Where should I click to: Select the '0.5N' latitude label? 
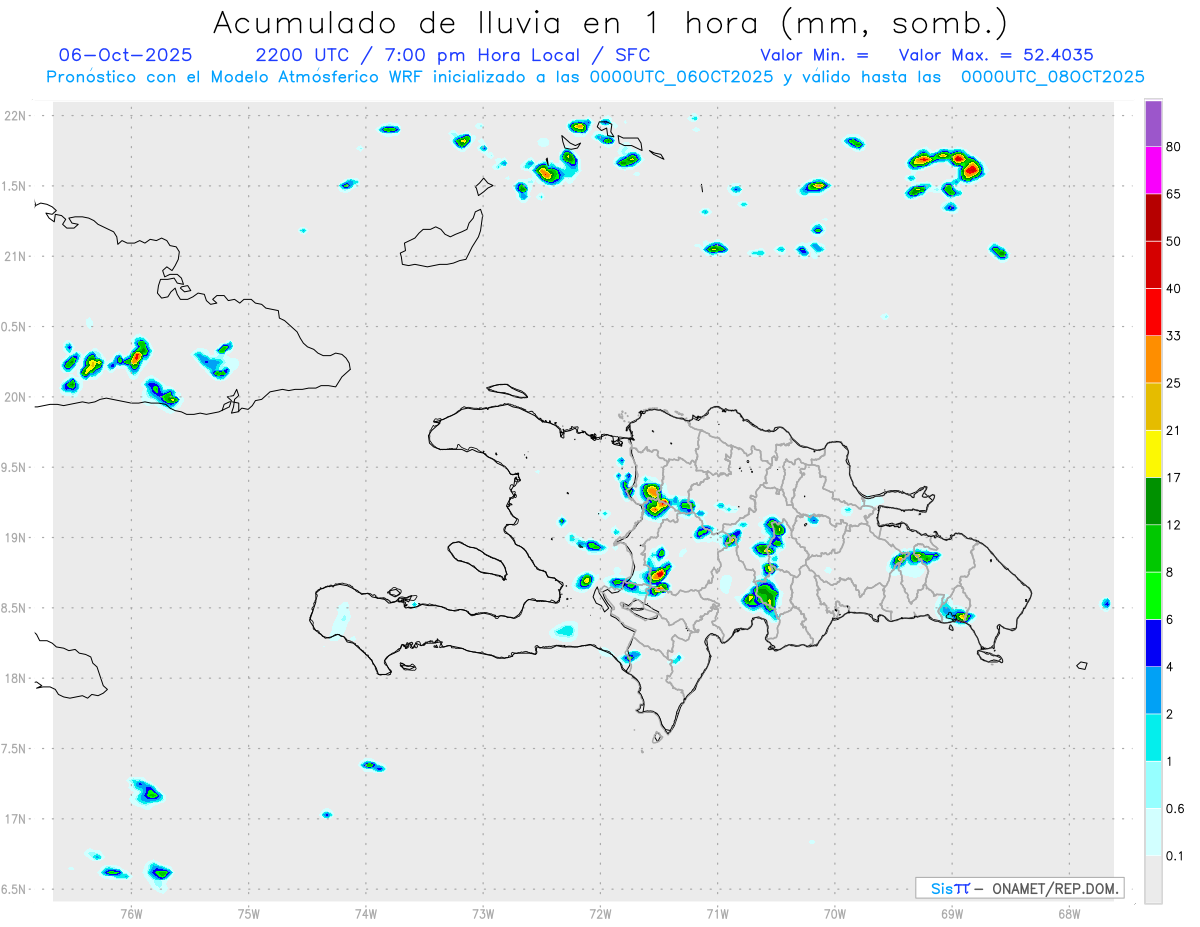14,327
